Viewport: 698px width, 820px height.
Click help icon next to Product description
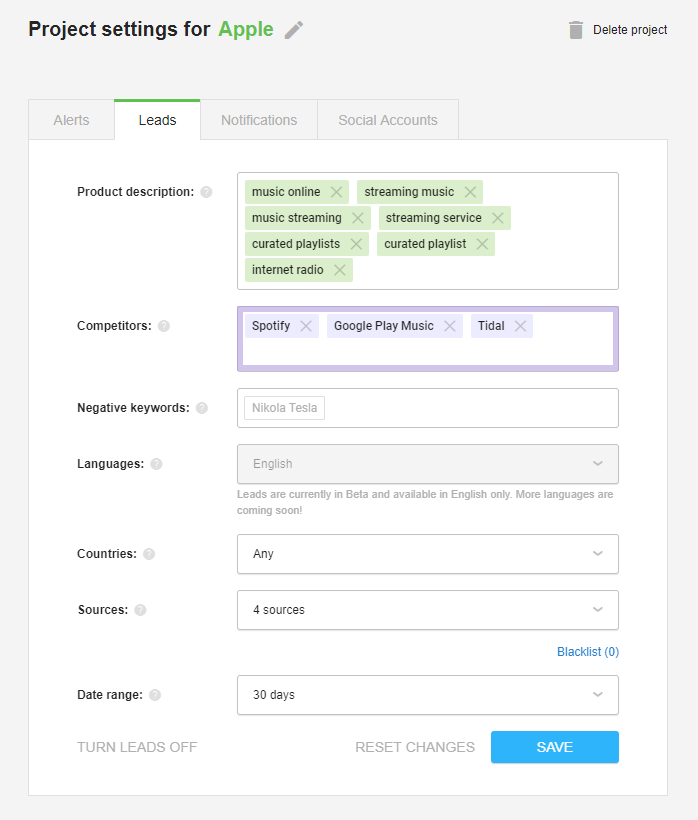207,192
